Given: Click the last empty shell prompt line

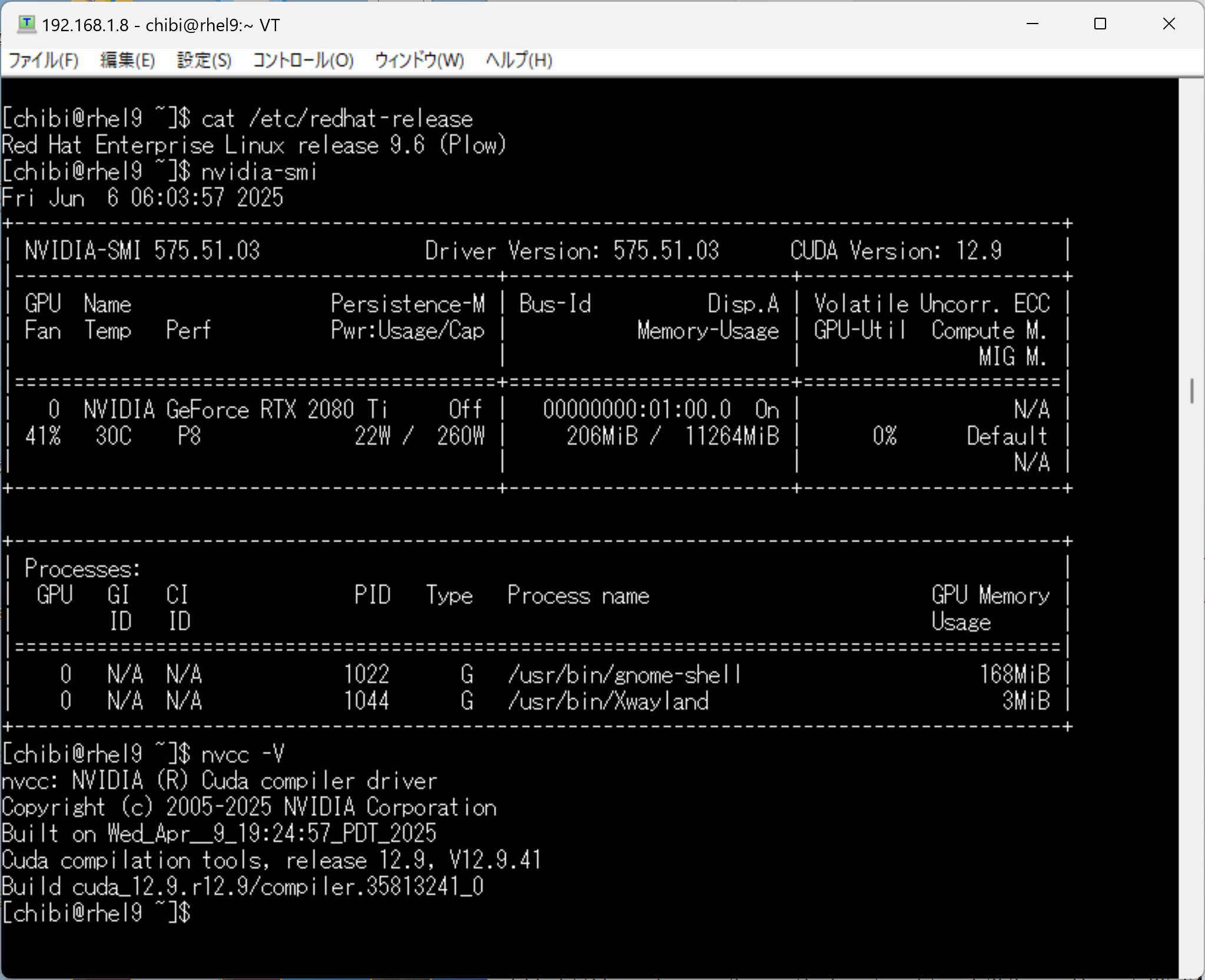Looking at the screenshot, I should (x=97, y=913).
